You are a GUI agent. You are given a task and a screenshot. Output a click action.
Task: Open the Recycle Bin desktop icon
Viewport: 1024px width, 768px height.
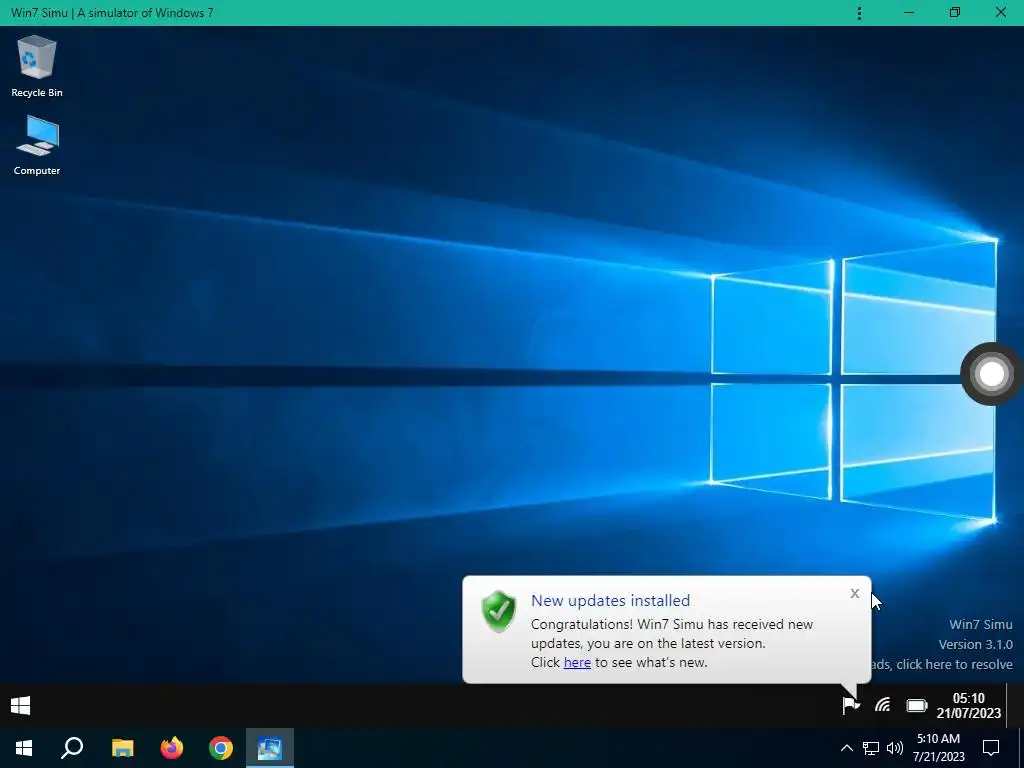pos(37,67)
